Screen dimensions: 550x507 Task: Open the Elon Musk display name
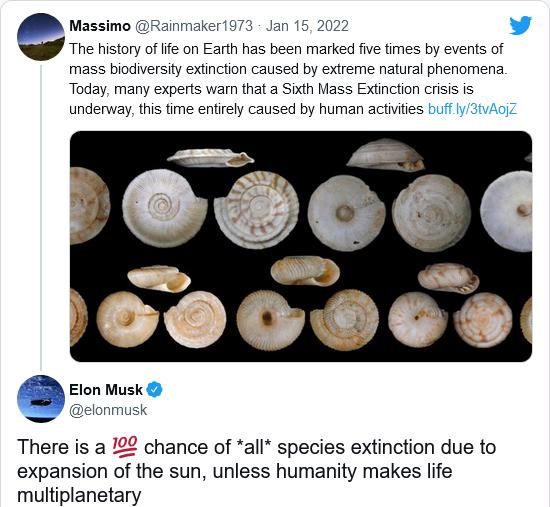[106, 390]
